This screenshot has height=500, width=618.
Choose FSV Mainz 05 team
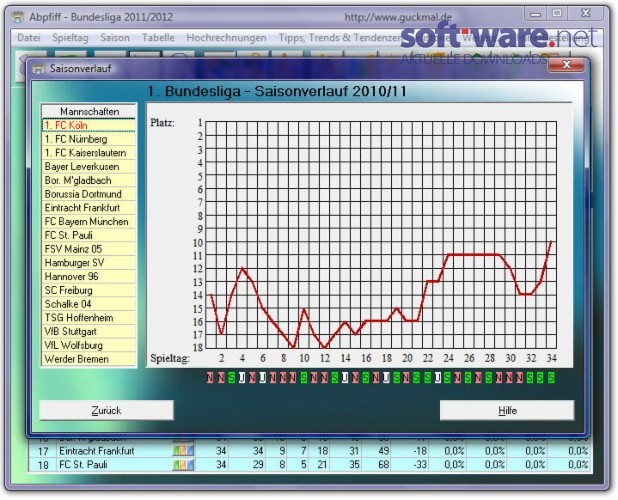[x=89, y=249]
